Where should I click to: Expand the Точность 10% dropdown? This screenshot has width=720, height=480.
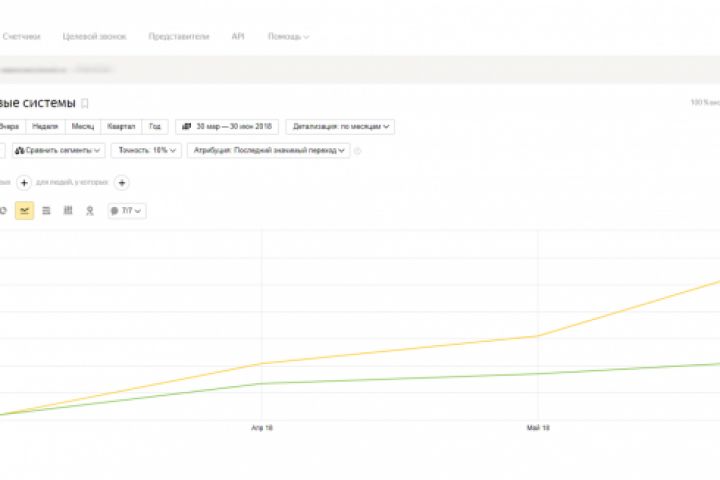(x=147, y=150)
